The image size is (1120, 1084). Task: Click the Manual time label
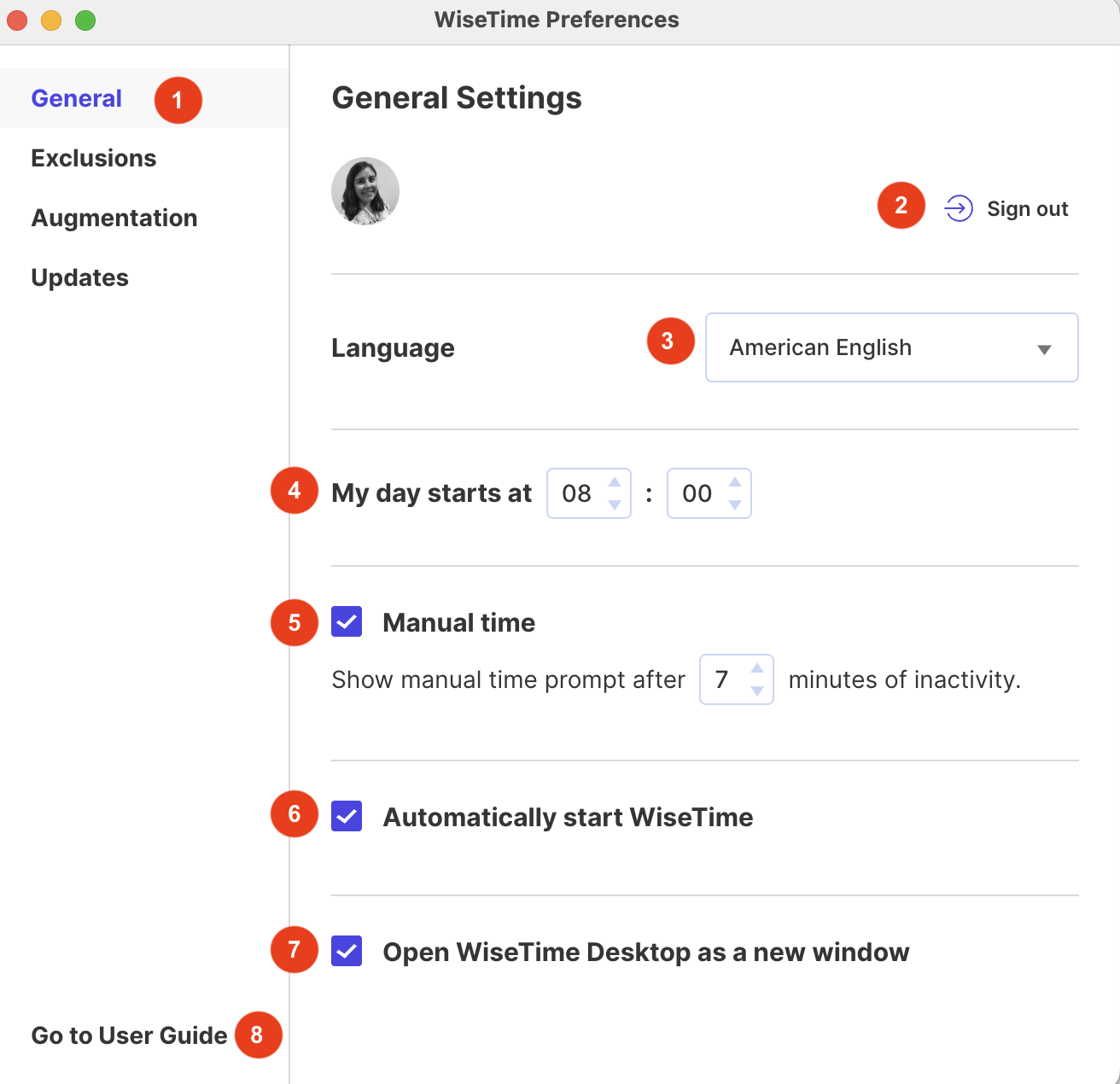click(x=459, y=623)
